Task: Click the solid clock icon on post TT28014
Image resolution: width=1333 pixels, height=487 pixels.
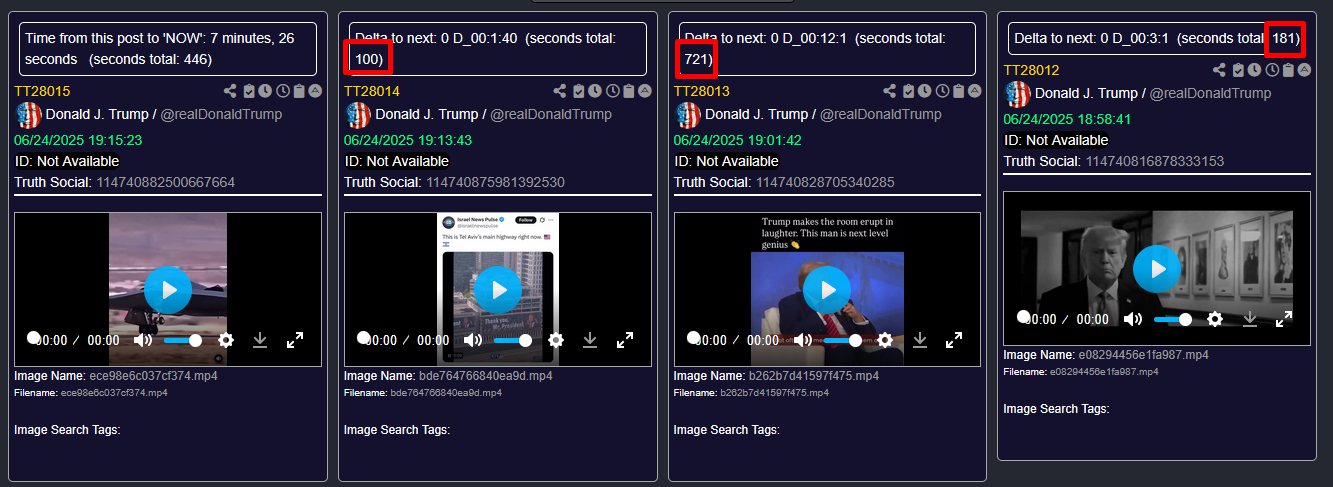Action: [596, 90]
